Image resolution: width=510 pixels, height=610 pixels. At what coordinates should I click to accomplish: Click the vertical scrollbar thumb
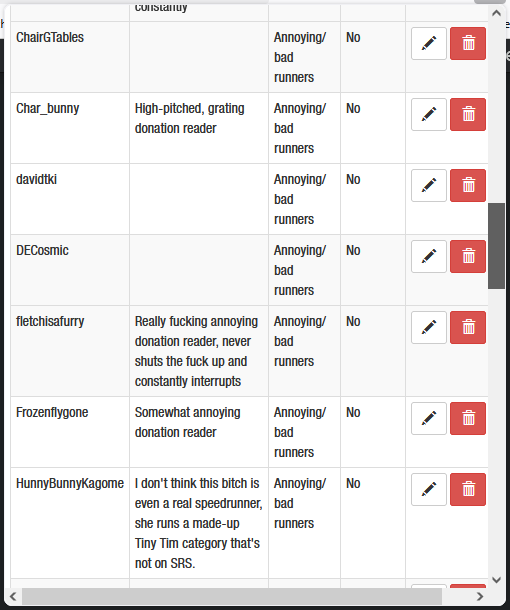click(496, 246)
